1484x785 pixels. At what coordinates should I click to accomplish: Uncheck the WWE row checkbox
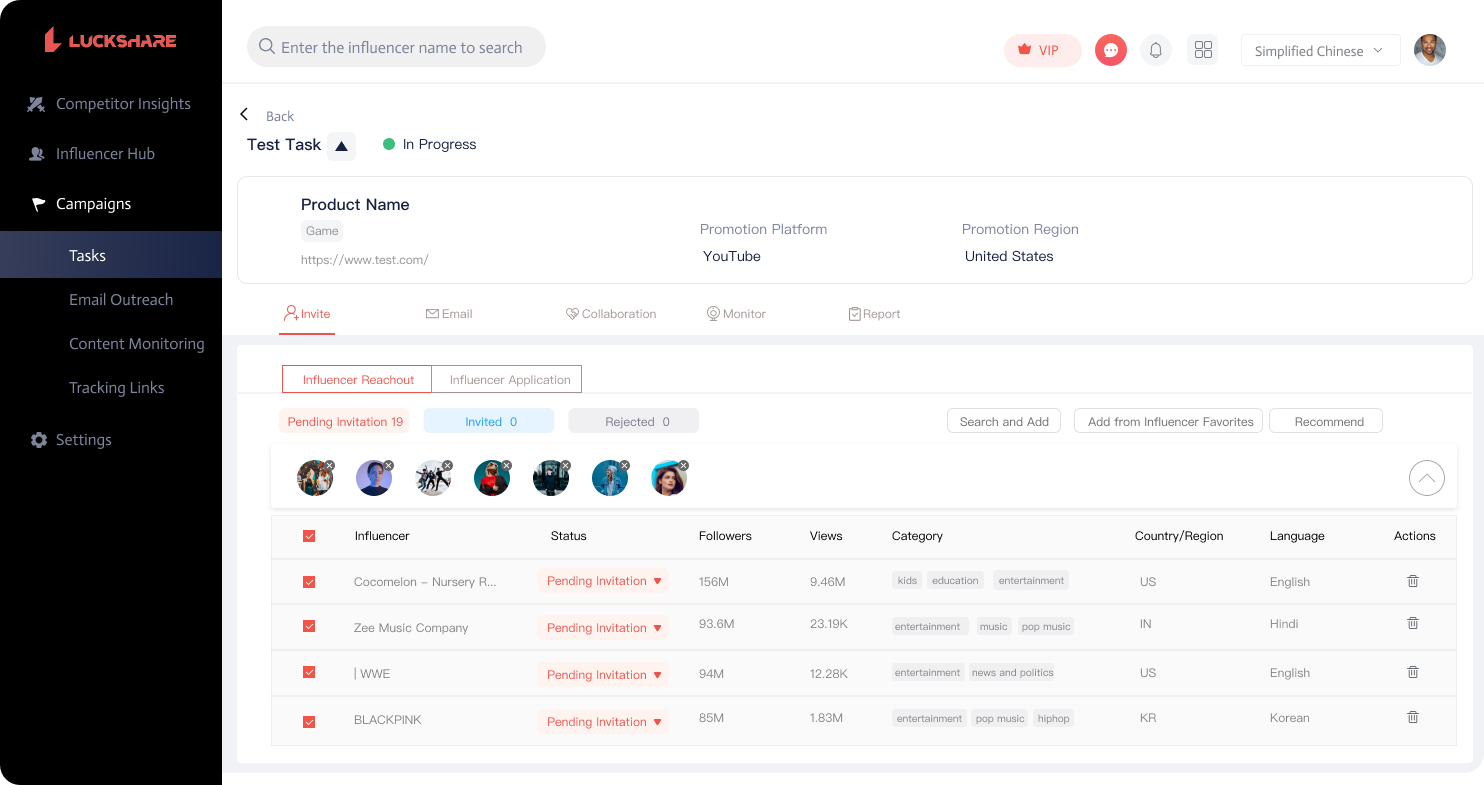pyautogui.click(x=309, y=673)
